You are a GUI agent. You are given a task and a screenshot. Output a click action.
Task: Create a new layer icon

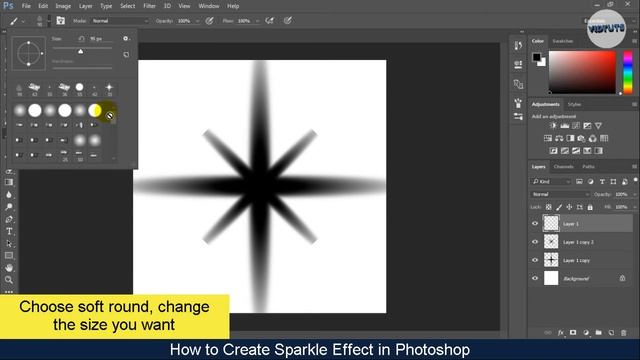coord(611,333)
